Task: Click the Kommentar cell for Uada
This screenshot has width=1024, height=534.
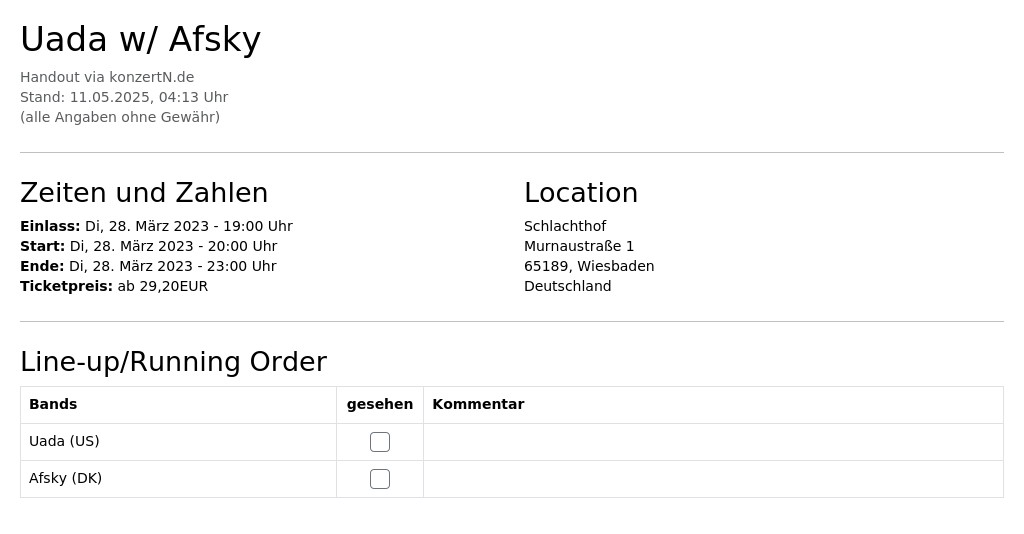Action: [x=713, y=442]
